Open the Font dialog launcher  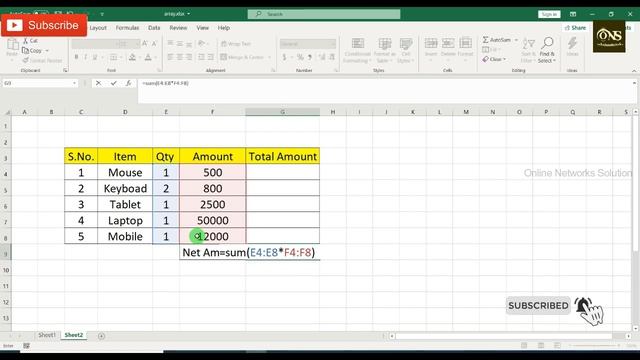[x=159, y=71]
